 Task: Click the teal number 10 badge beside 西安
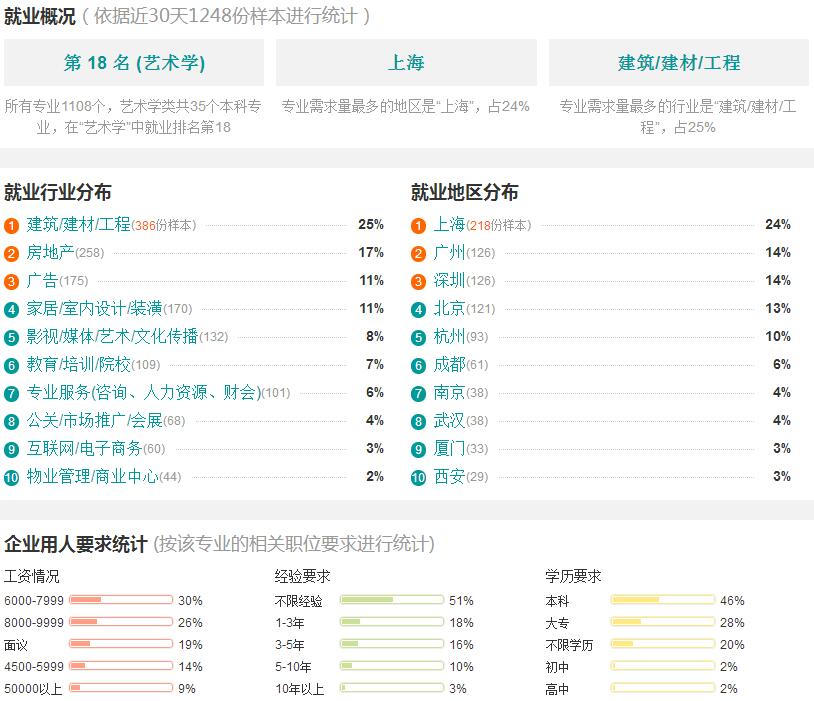click(x=418, y=478)
